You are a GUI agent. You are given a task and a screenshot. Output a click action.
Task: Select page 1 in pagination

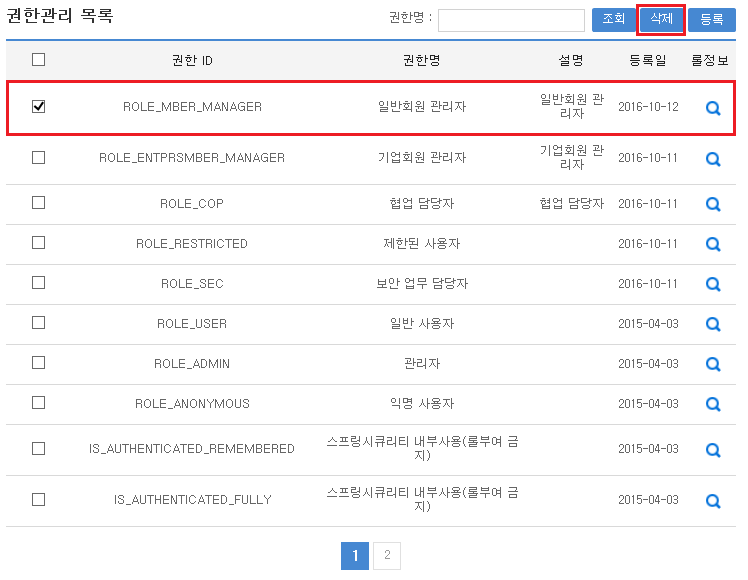pos(355,556)
